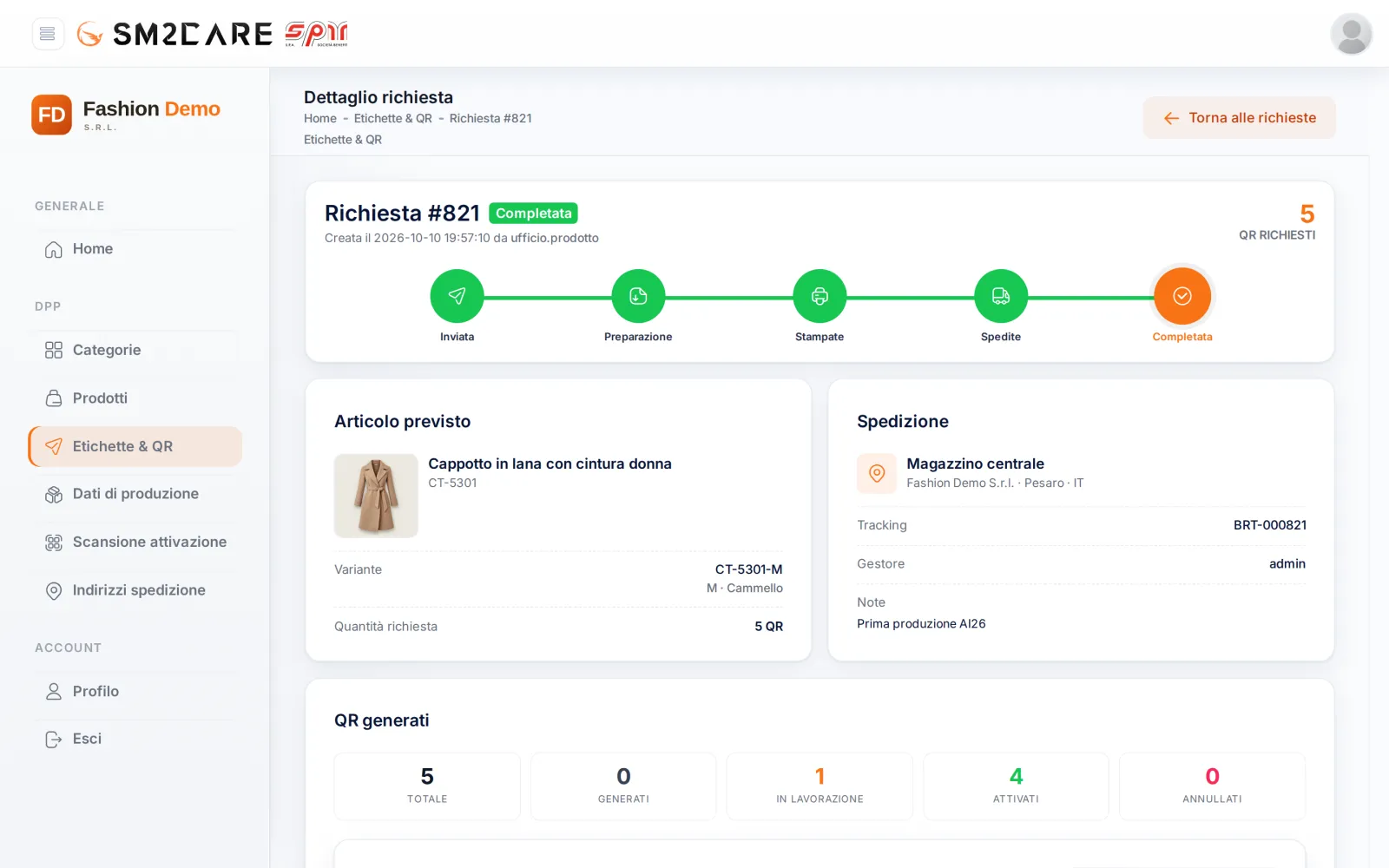
Task: Click product title Cappotto in lana con cintura donna
Action: pyautogui.click(x=550, y=464)
